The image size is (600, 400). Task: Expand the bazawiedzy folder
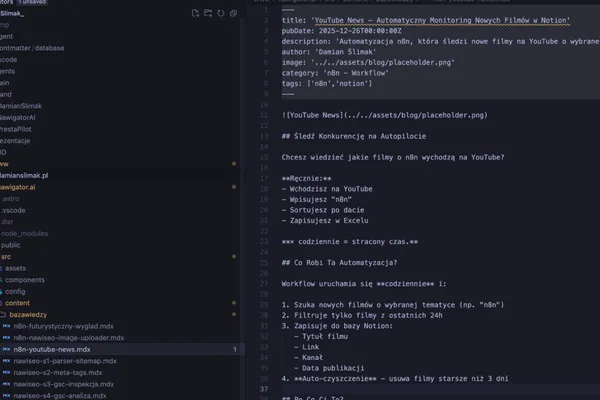(28, 315)
